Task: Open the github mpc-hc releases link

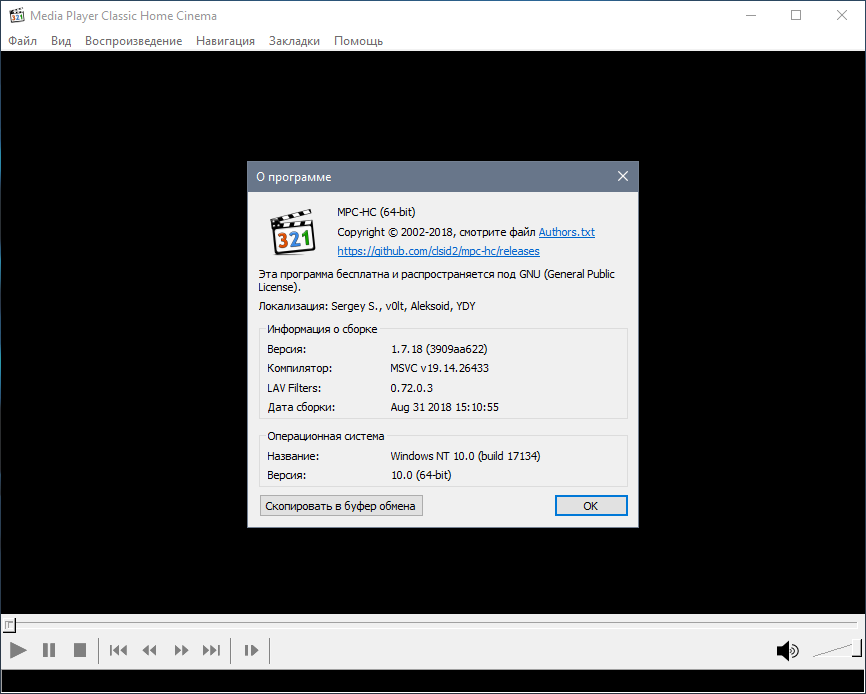Action: [x=439, y=251]
